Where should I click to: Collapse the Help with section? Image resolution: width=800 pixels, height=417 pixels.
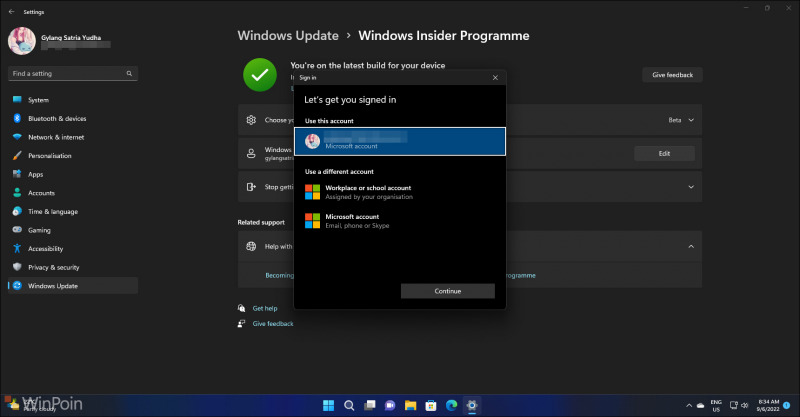pyautogui.click(x=691, y=247)
